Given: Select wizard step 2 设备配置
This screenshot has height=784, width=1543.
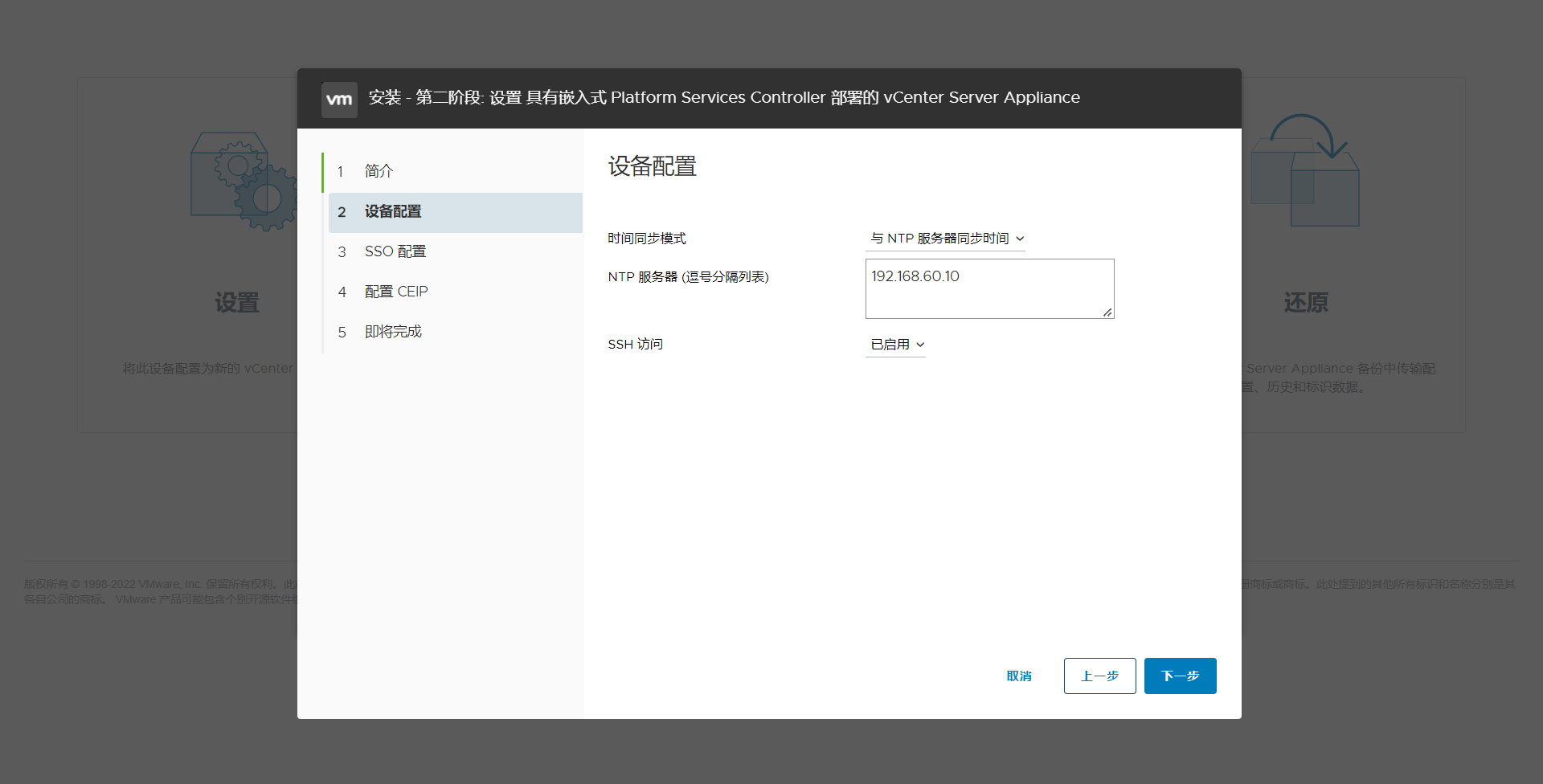Looking at the screenshot, I should click(x=455, y=212).
